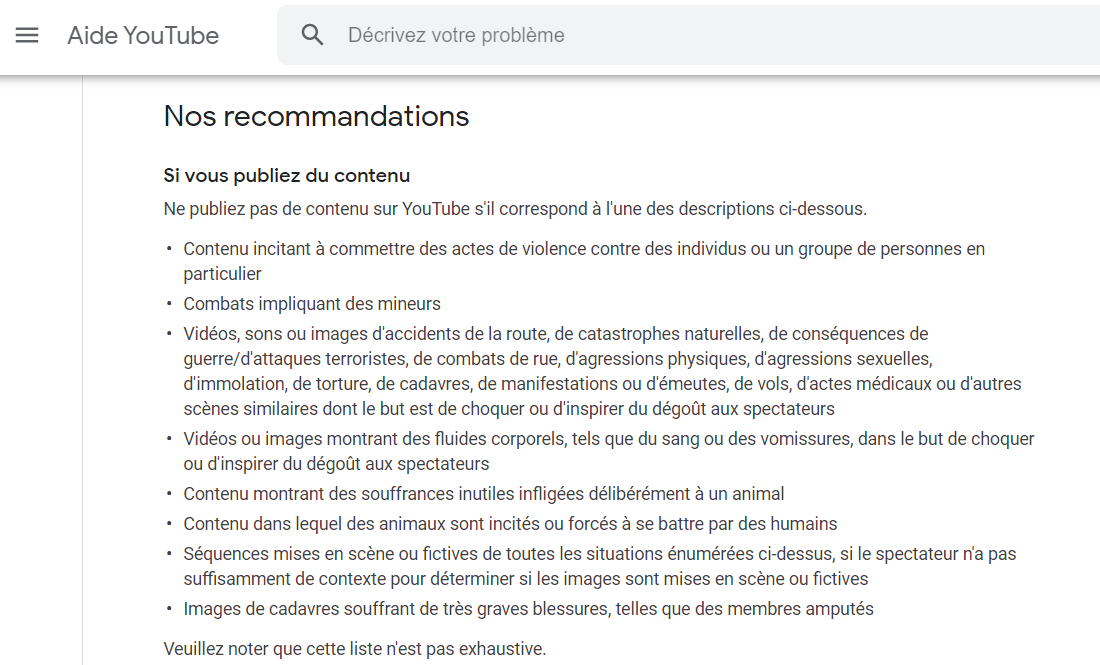Image resolution: width=1100 pixels, height=665 pixels.
Task: Click the bullet about "fluides corporels"
Action: pyautogui.click(x=608, y=439)
